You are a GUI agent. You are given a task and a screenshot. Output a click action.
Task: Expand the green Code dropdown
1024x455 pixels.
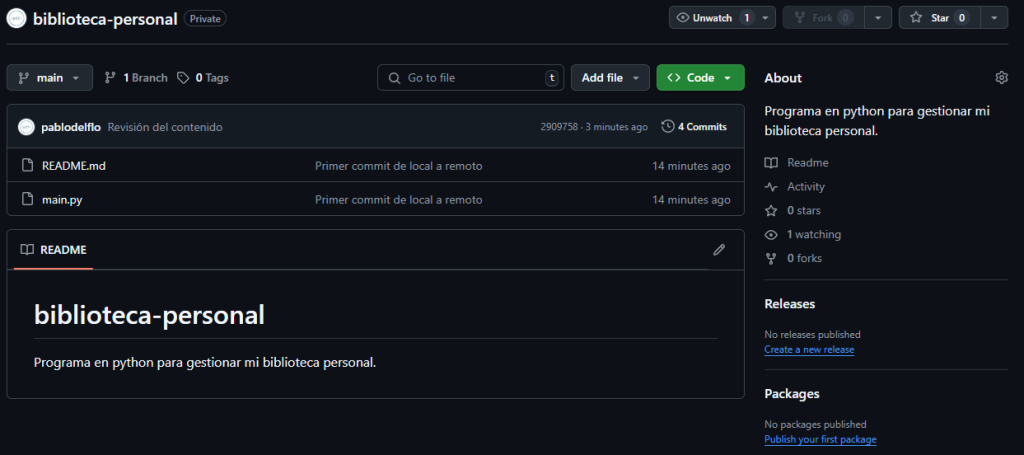[700, 78]
